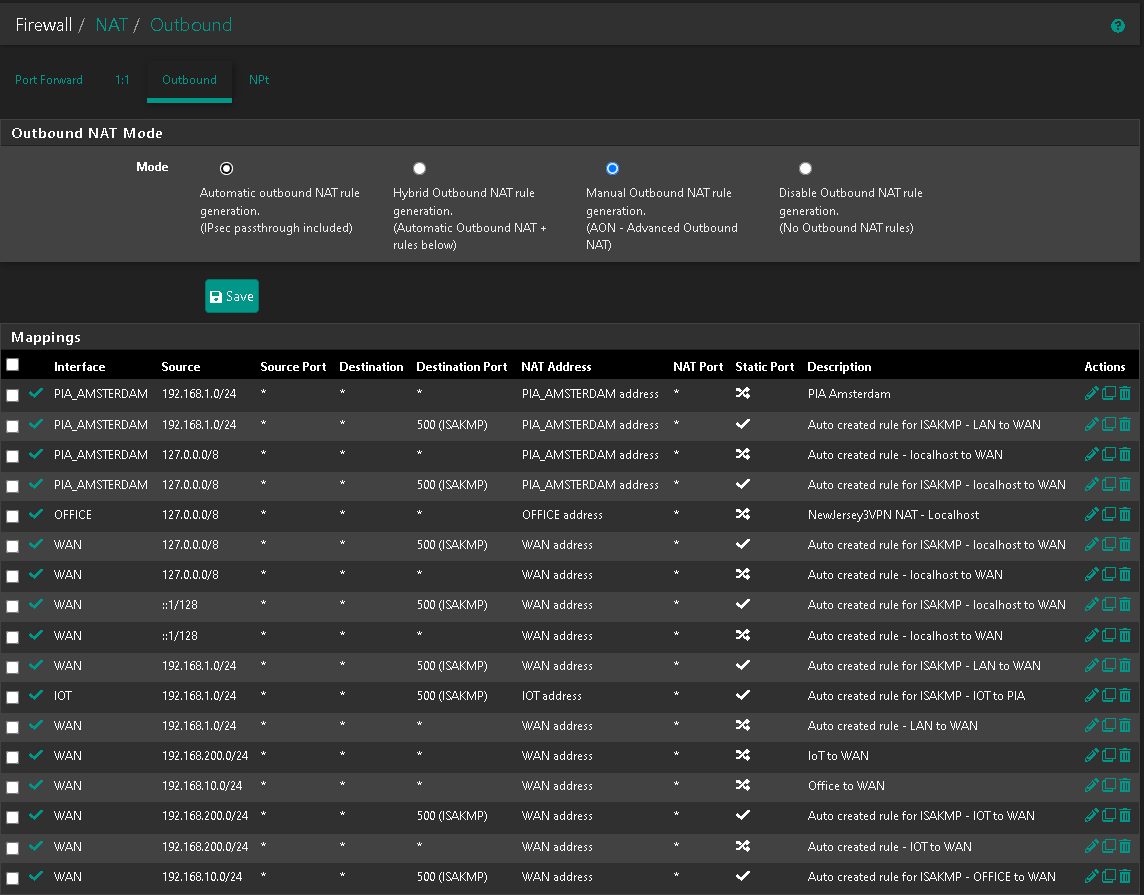Click the NewJersey3VPN NAT - Localhost description
This screenshot has height=895, width=1144.
click(x=893, y=515)
